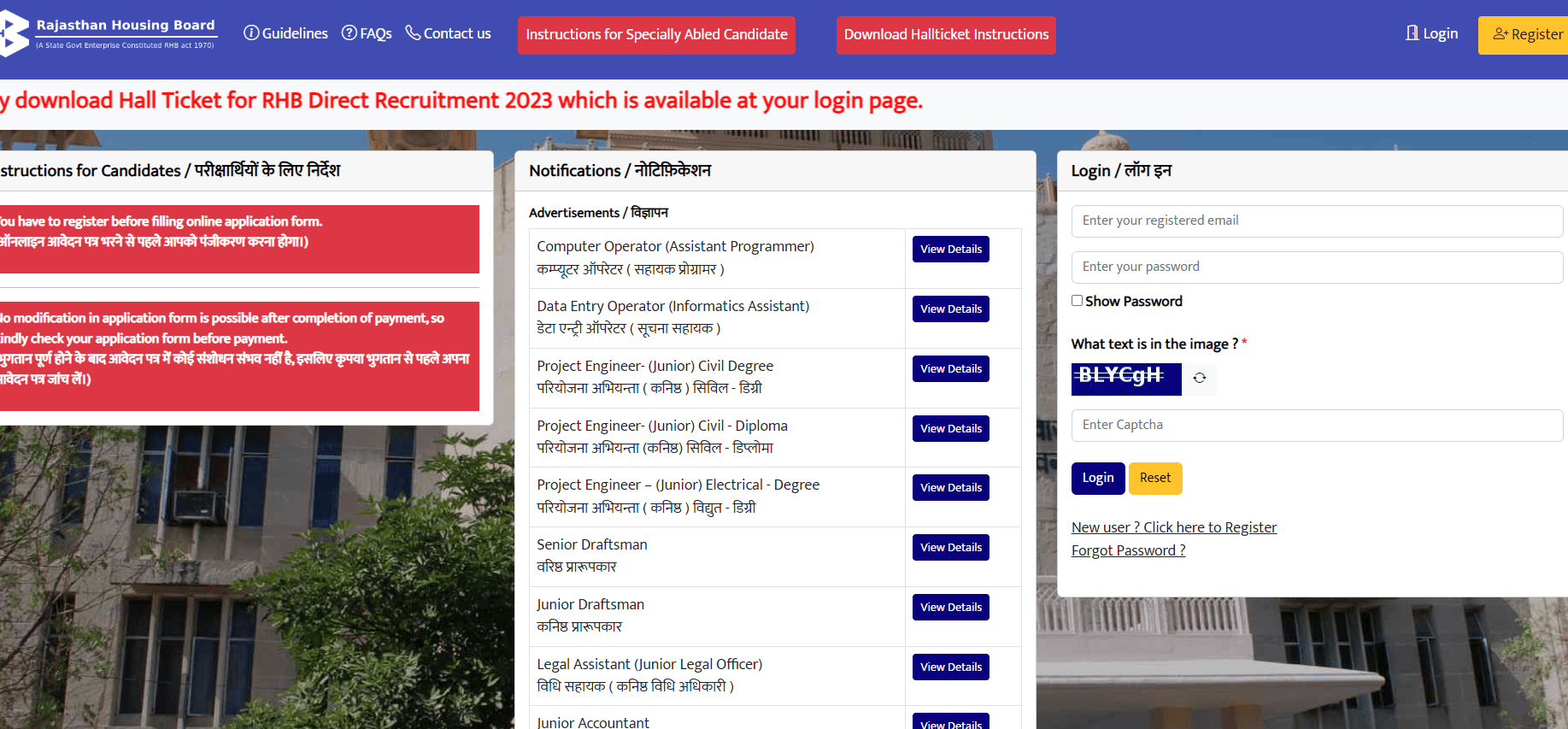
Task: View Details for Computer Operator post
Action: point(950,250)
